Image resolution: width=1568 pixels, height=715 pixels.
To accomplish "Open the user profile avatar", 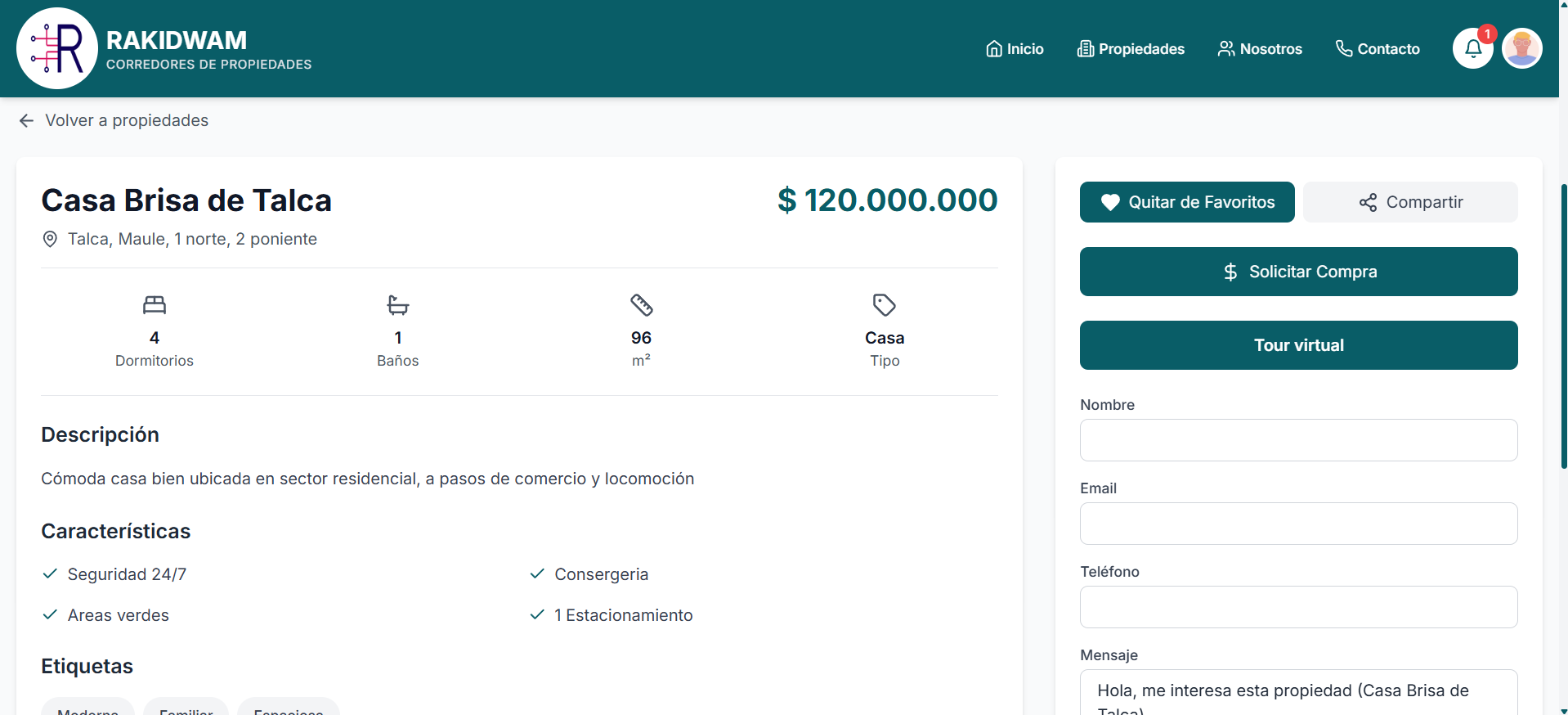I will tap(1521, 48).
